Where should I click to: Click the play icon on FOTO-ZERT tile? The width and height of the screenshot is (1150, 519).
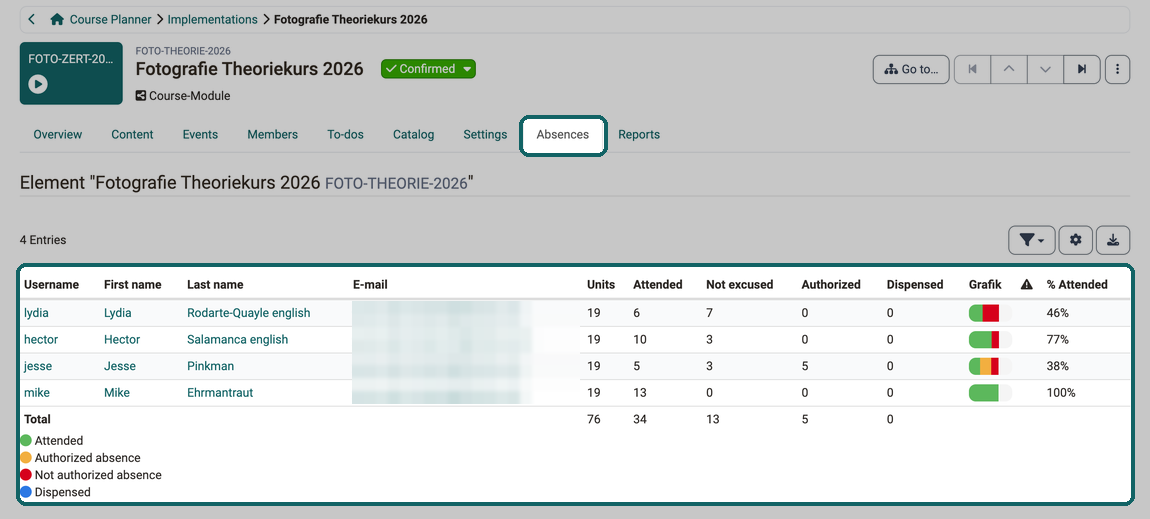click(38, 84)
